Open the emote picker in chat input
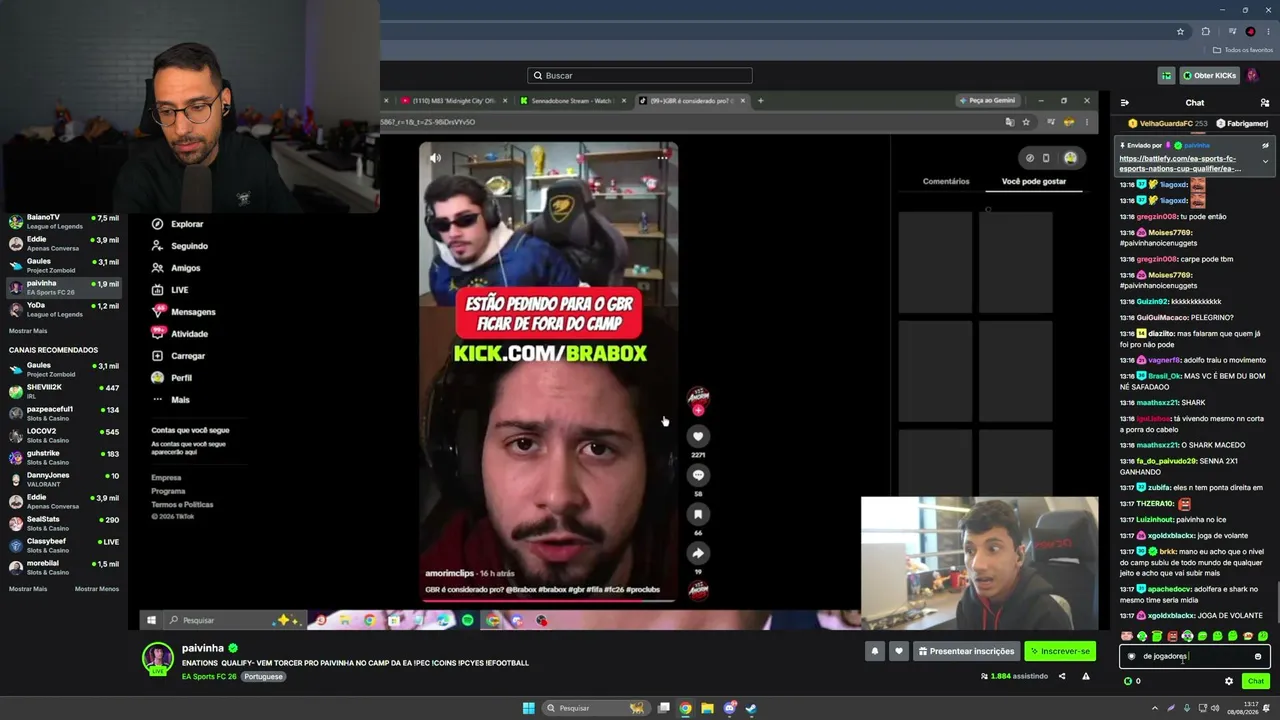 (1258, 657)
